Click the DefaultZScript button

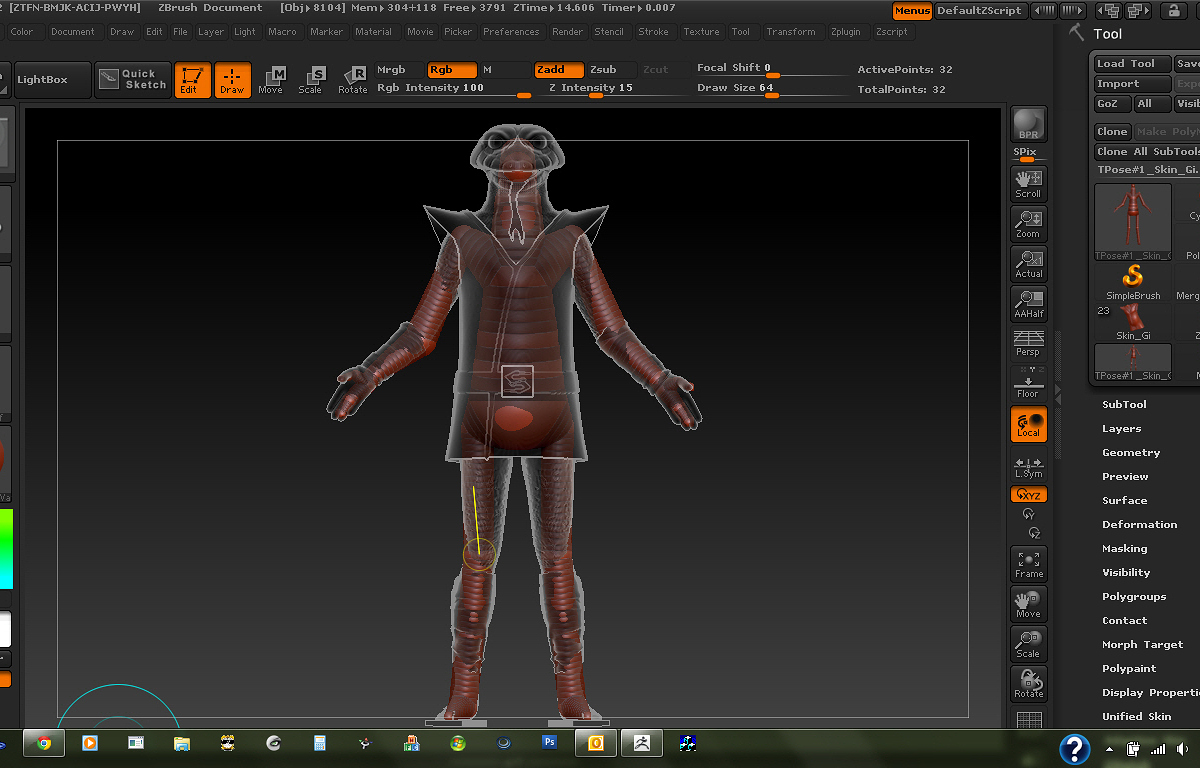tap(980, 11)
